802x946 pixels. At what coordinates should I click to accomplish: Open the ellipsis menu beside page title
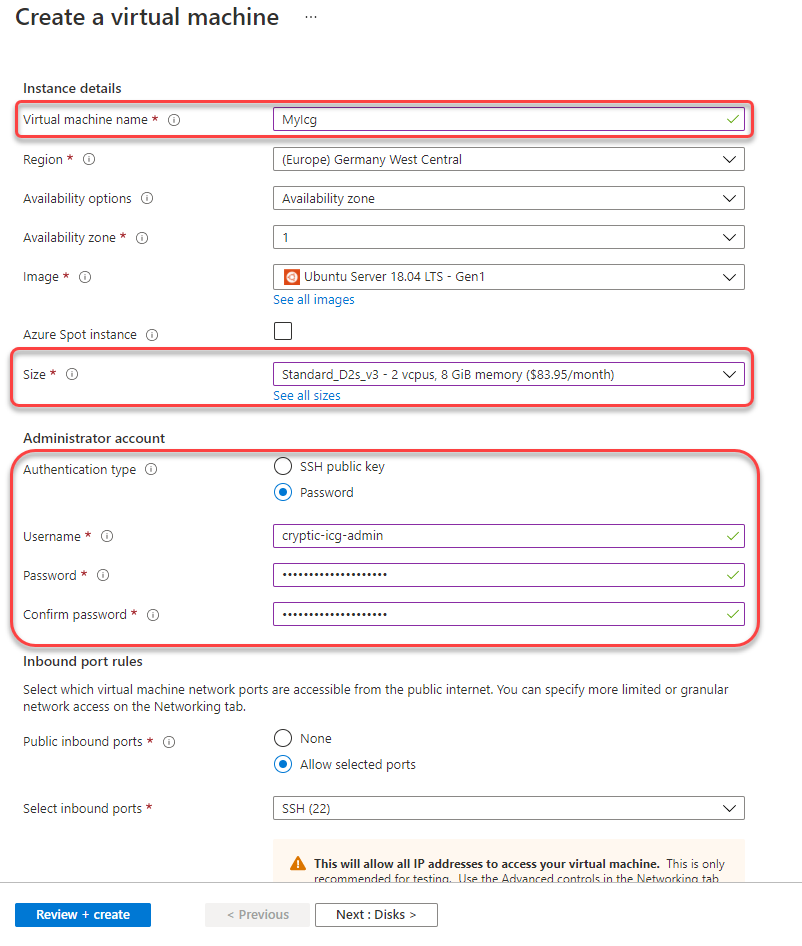click(x=311, y=18)
